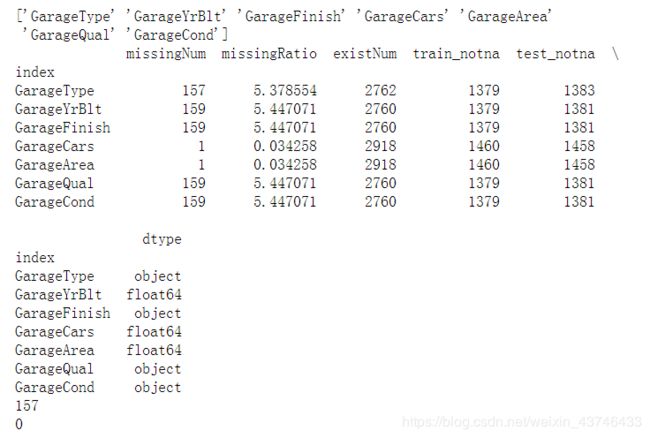Click the float64 dtype of GarageArea

pyautogui.click(x=154, y=351)
